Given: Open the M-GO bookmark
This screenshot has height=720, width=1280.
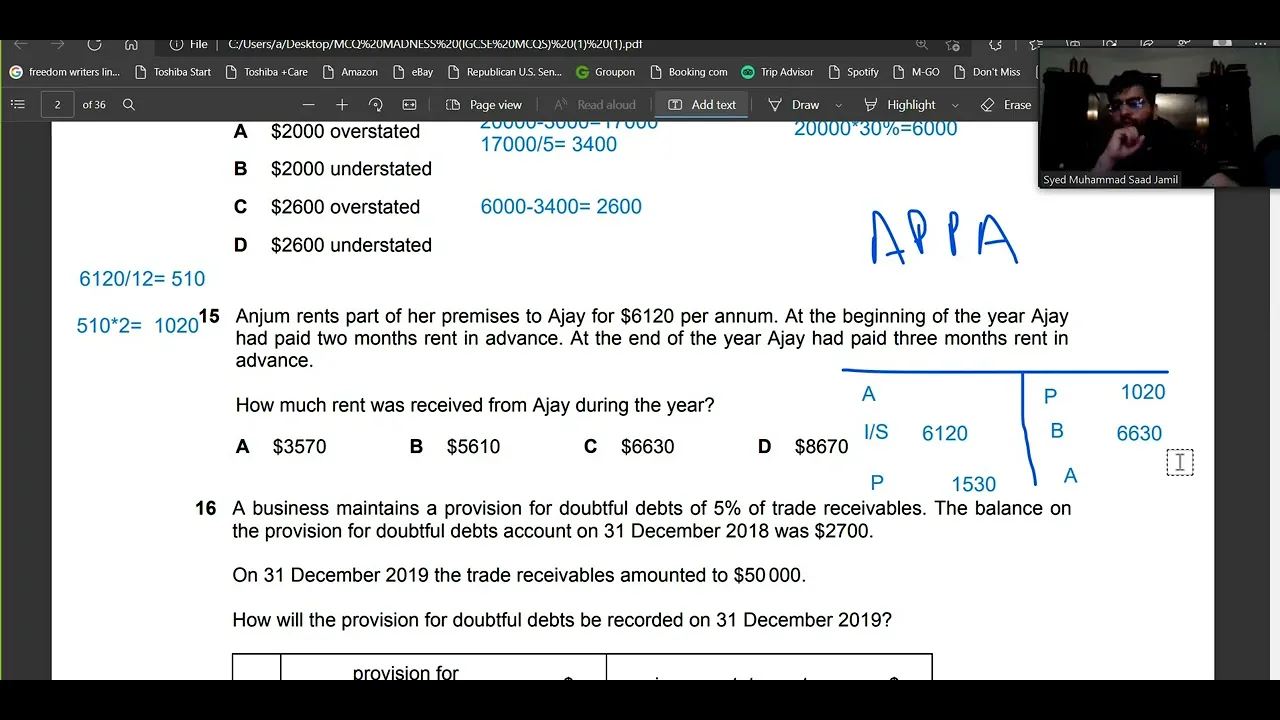Looking at the screenshot, I should coord(916,72).
